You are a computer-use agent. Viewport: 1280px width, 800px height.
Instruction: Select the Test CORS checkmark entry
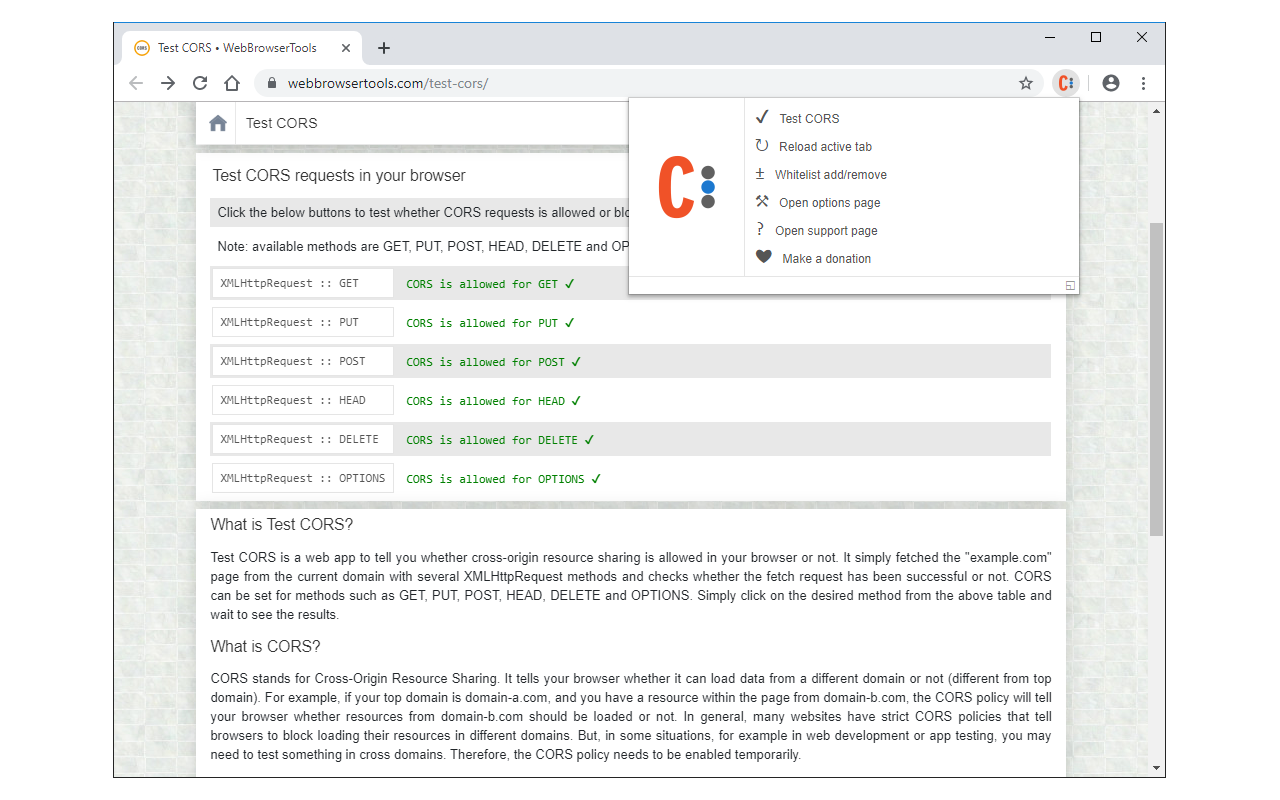807,118
